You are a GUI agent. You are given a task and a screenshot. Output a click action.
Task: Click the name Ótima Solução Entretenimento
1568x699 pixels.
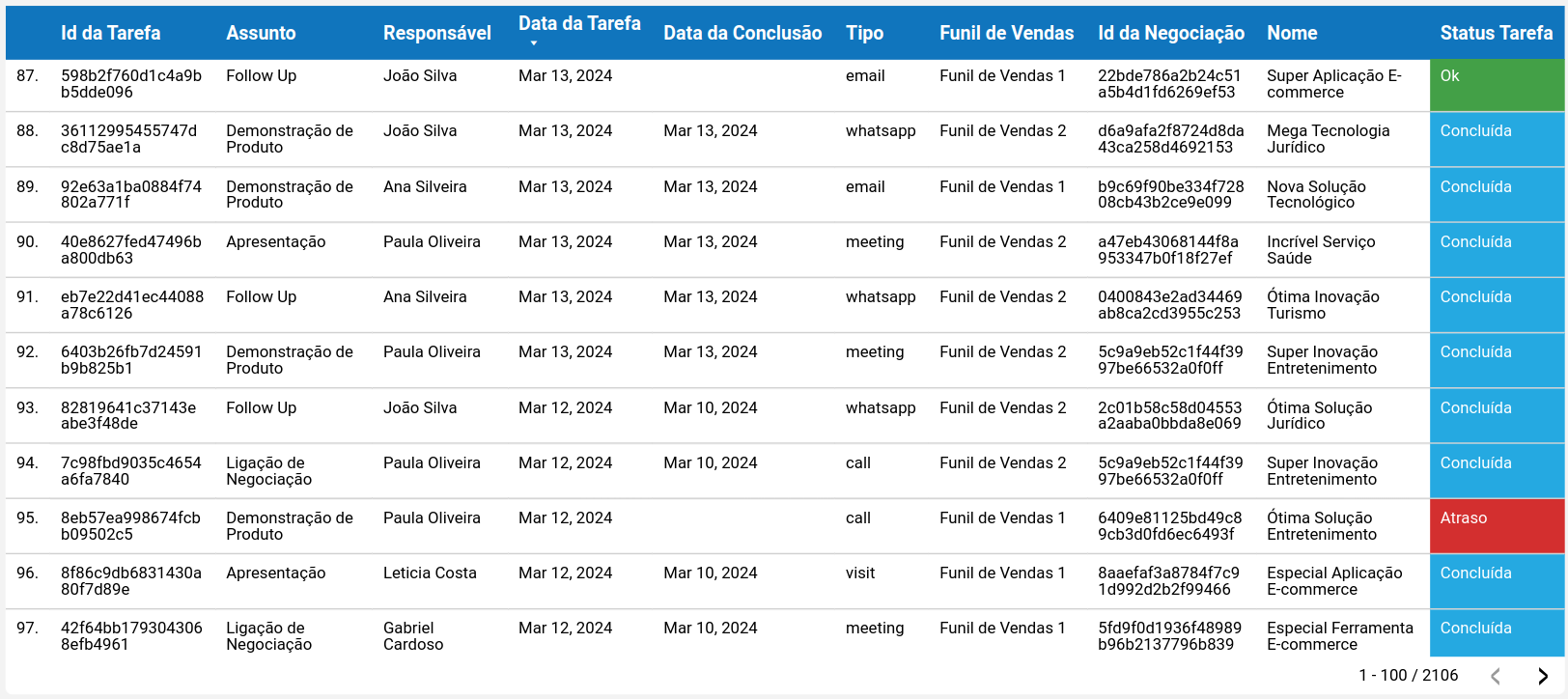pos(1322,526)
